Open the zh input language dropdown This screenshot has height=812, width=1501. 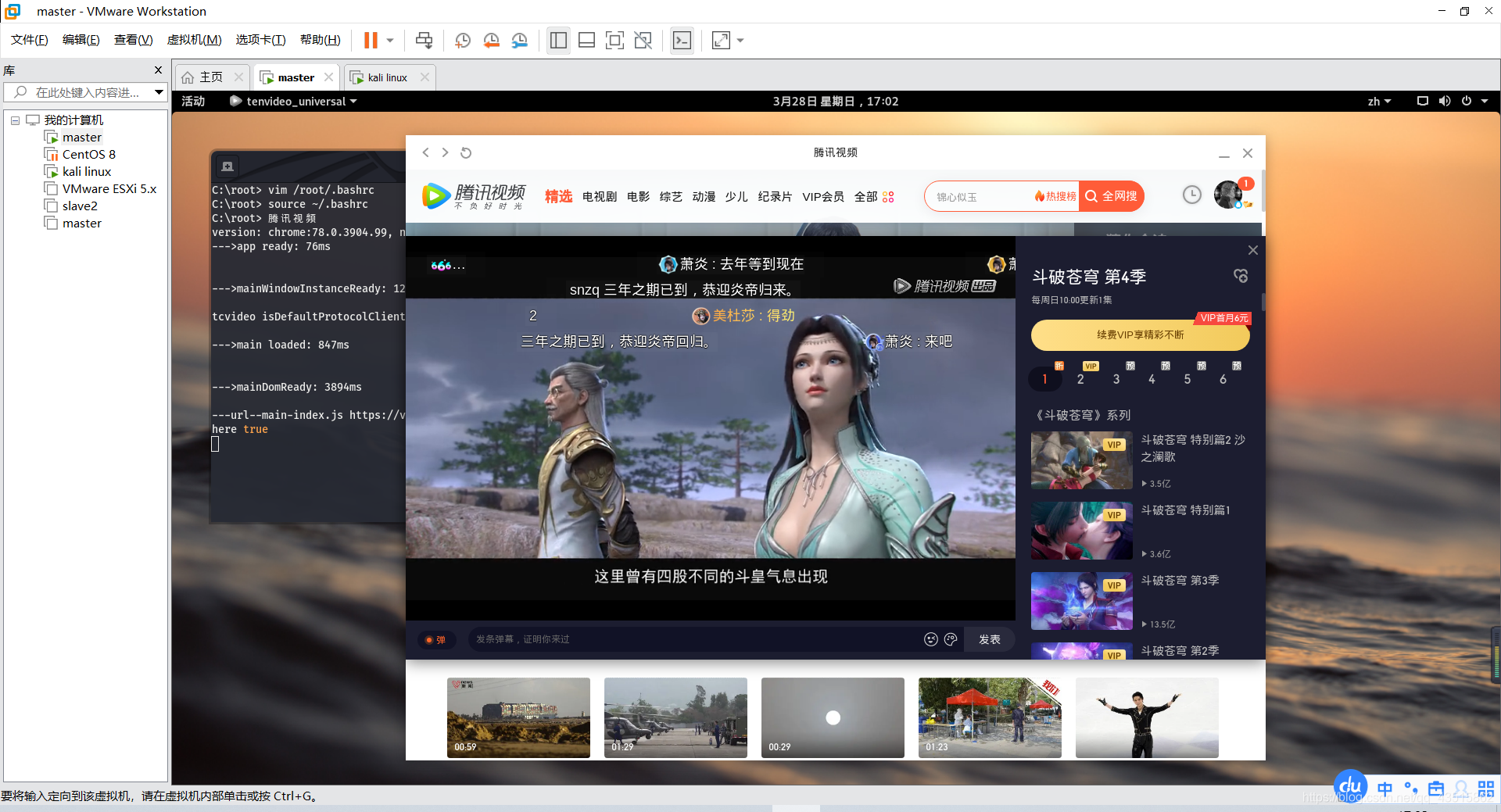tap(1379, 102)
